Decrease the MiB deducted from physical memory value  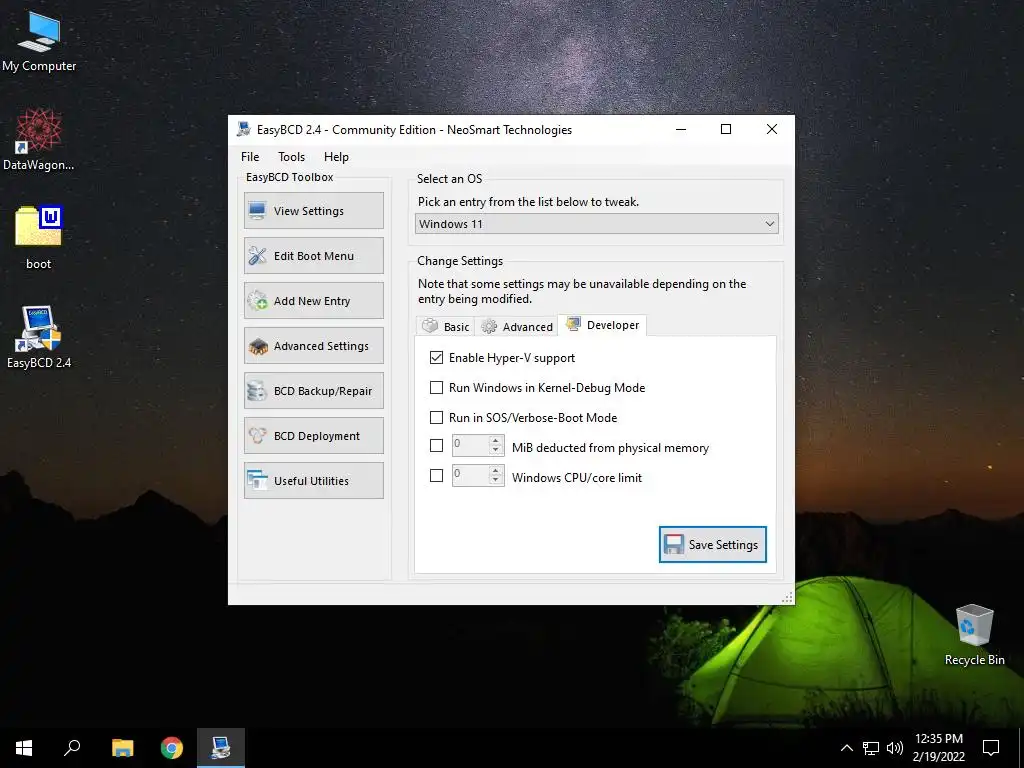click(x=496, y=450)
